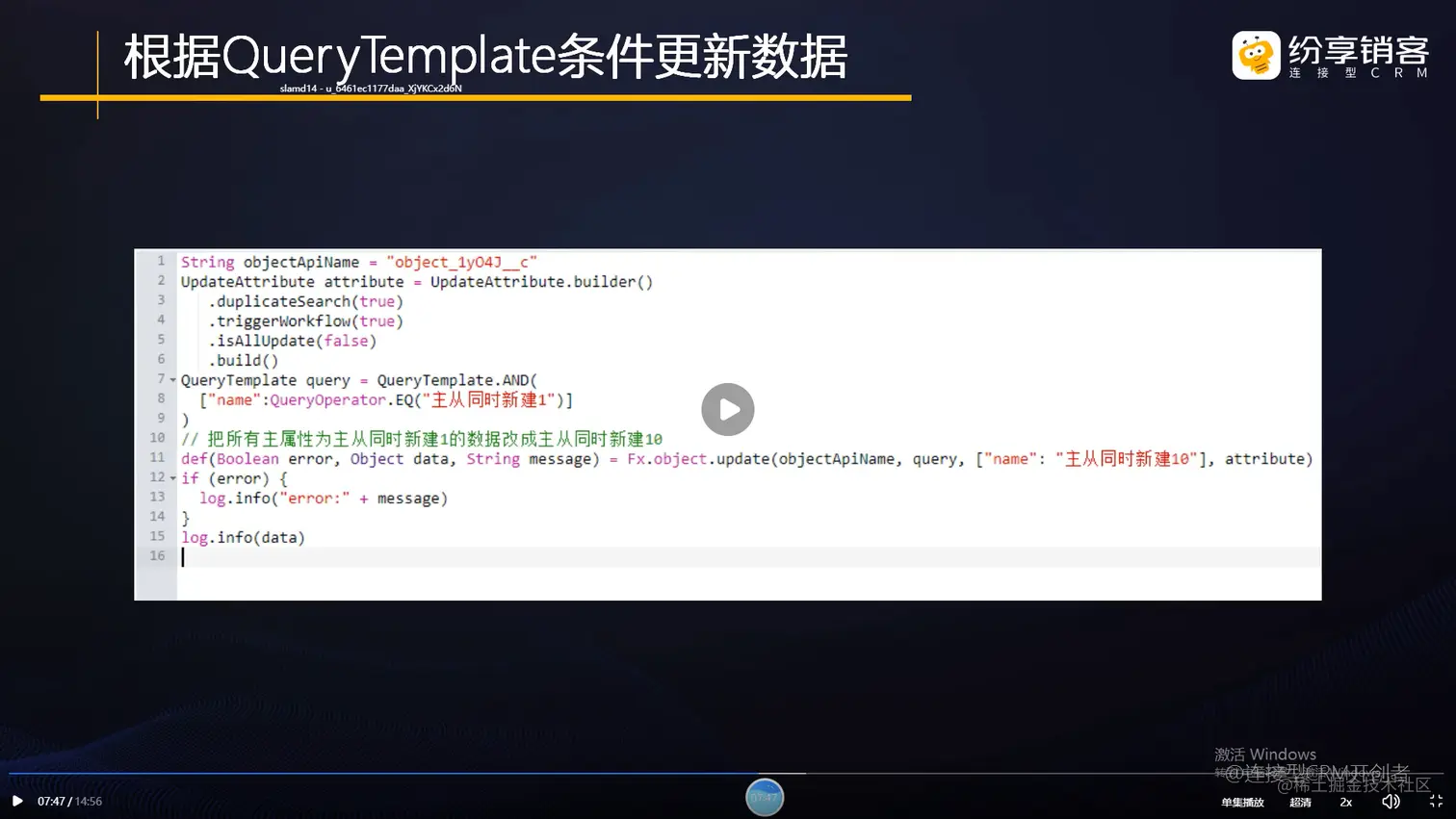1456x819 pixels.
Task: Change video quality via 超清
Action: coord(1300,802)
